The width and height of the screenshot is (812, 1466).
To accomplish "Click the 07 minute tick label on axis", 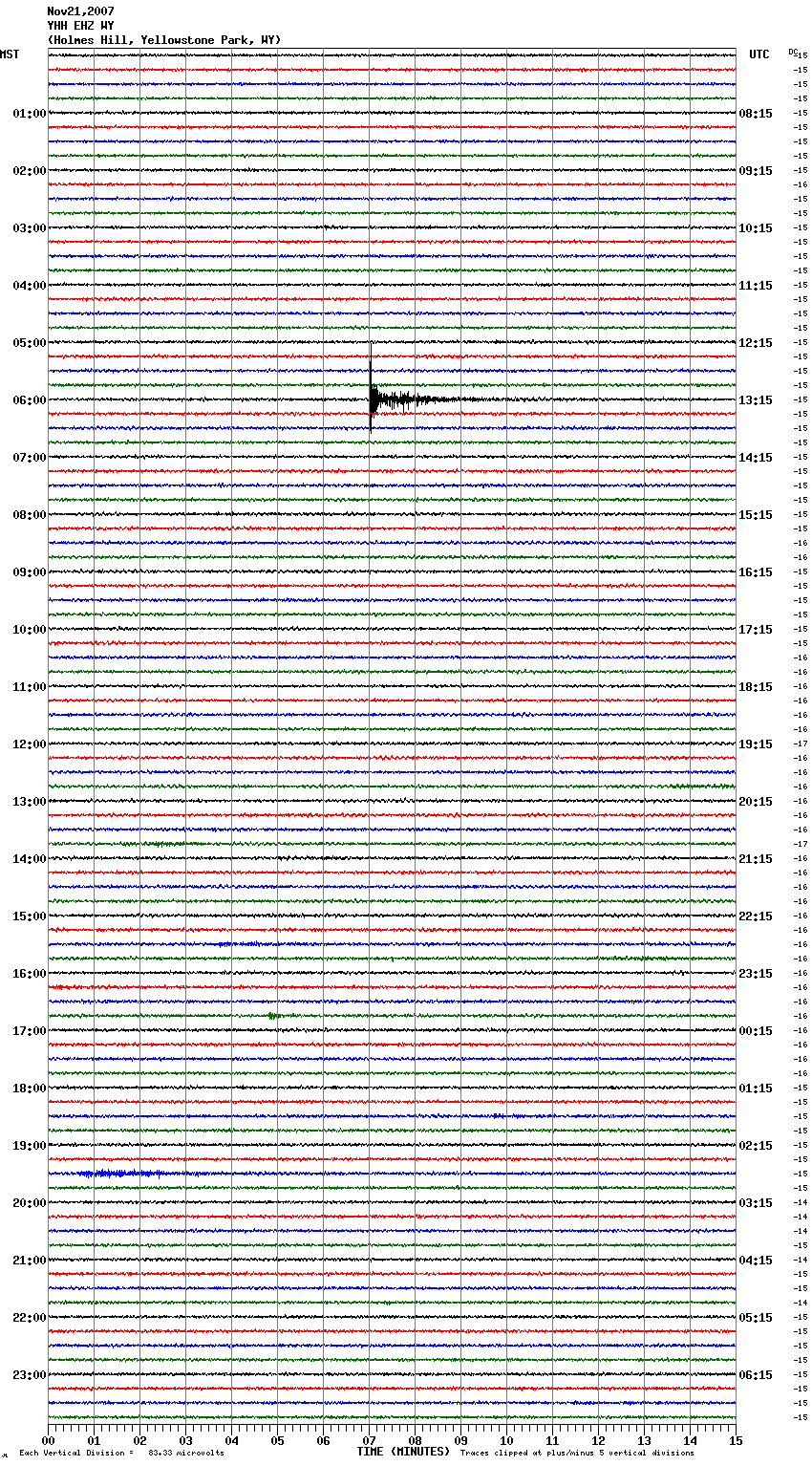I will click(x=370, y=1440).
